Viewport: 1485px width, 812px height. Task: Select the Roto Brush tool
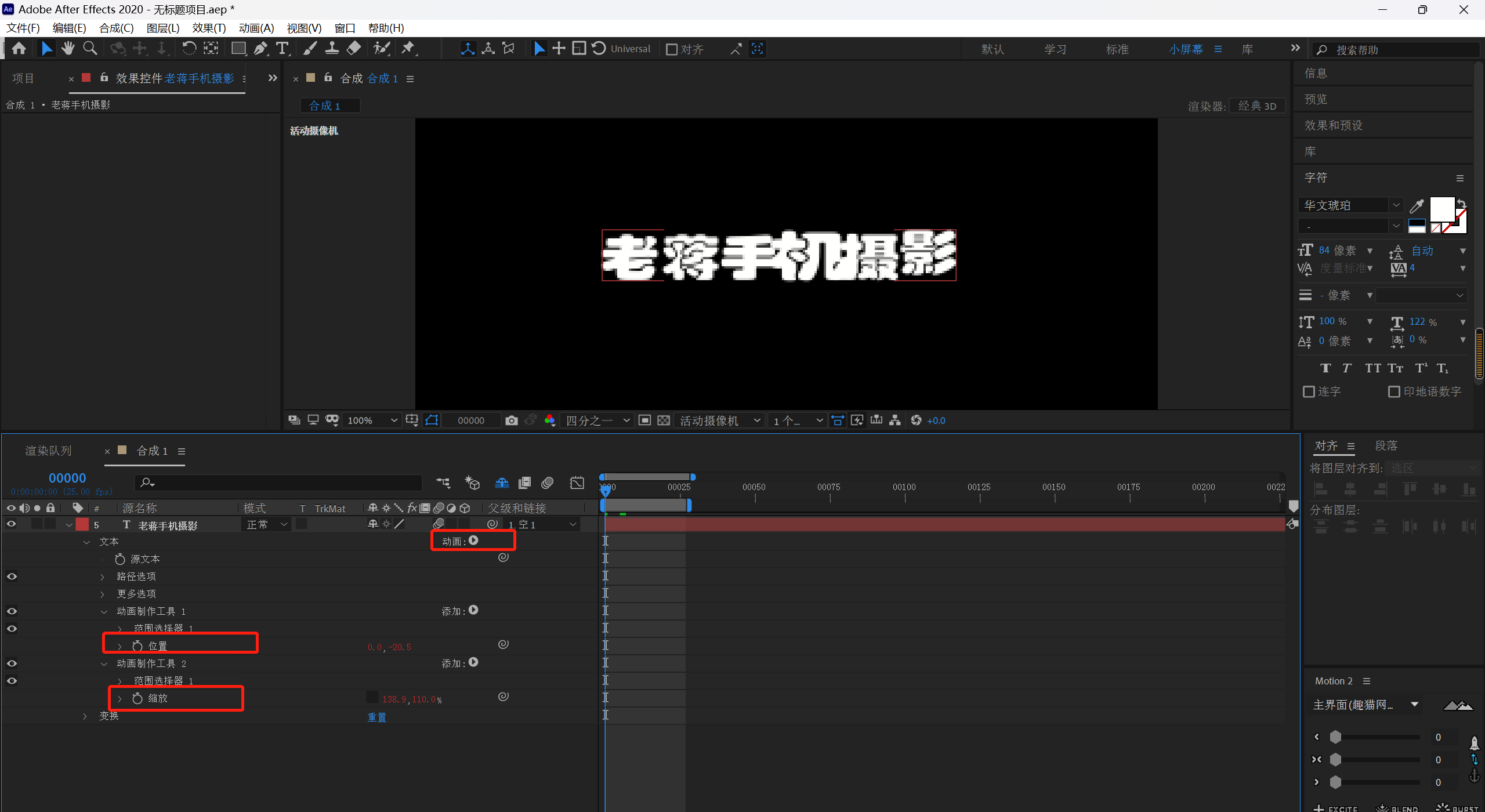coord(381,49)
